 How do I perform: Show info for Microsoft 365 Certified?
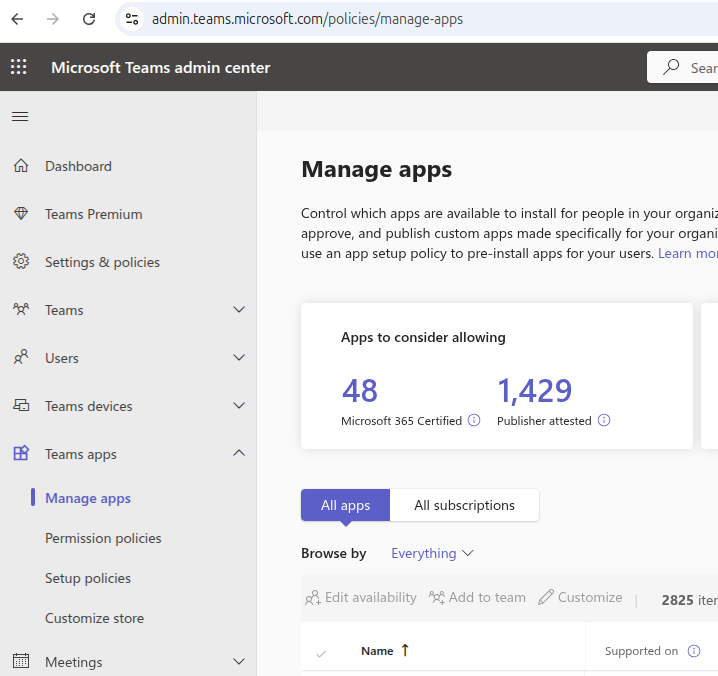click(474, 420)
